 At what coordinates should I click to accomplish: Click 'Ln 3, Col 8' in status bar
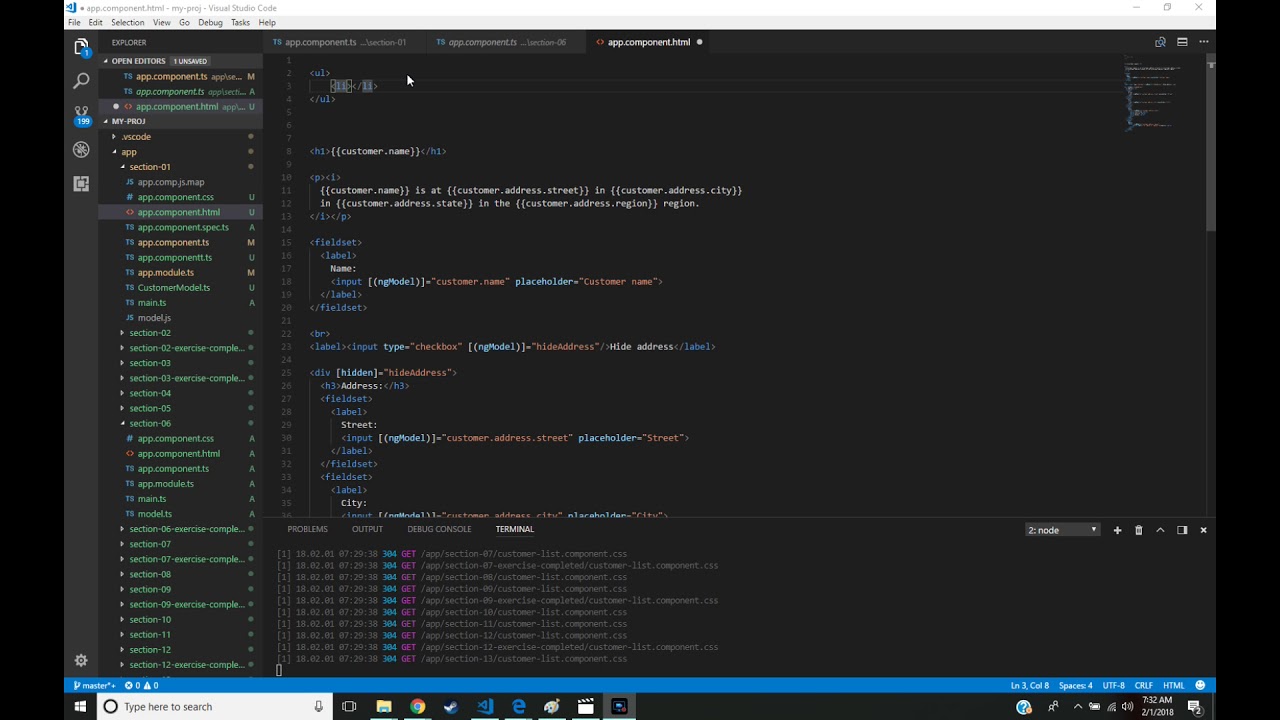pos(1030,686)
